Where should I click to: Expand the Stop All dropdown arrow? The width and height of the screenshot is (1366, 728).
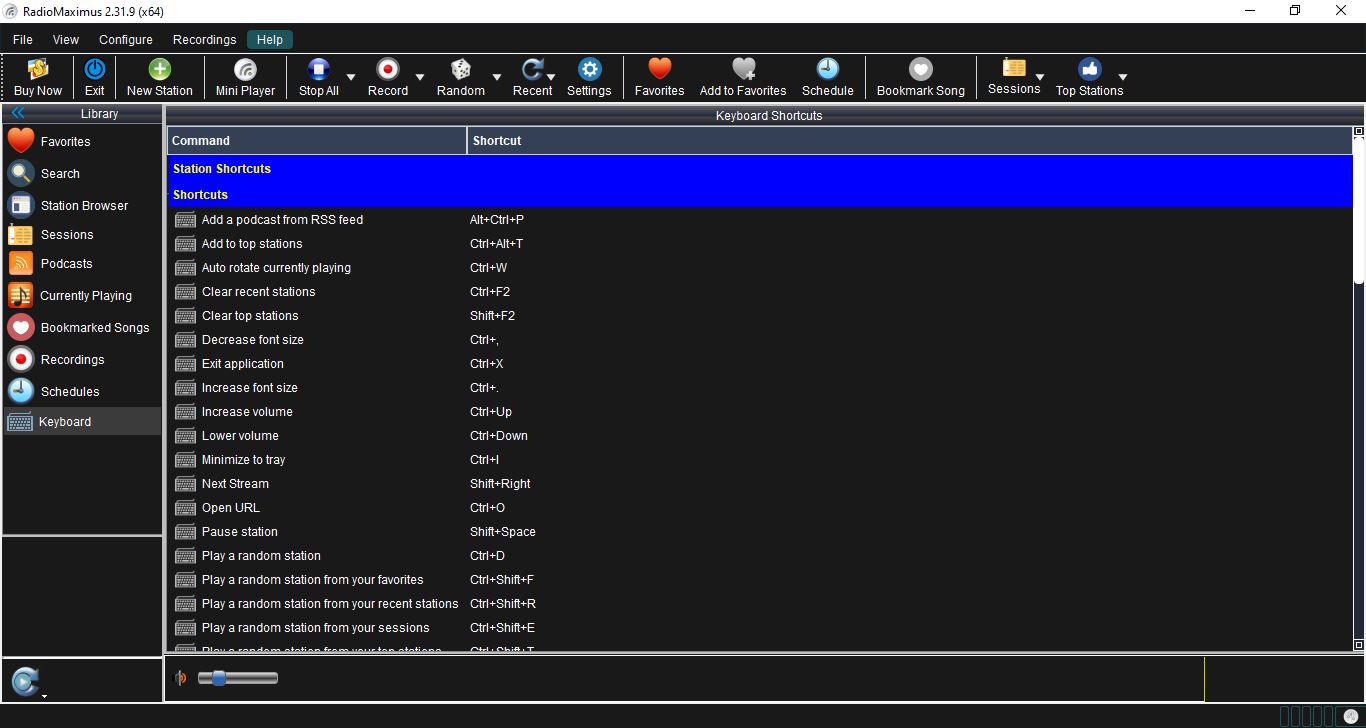point(350,77)
